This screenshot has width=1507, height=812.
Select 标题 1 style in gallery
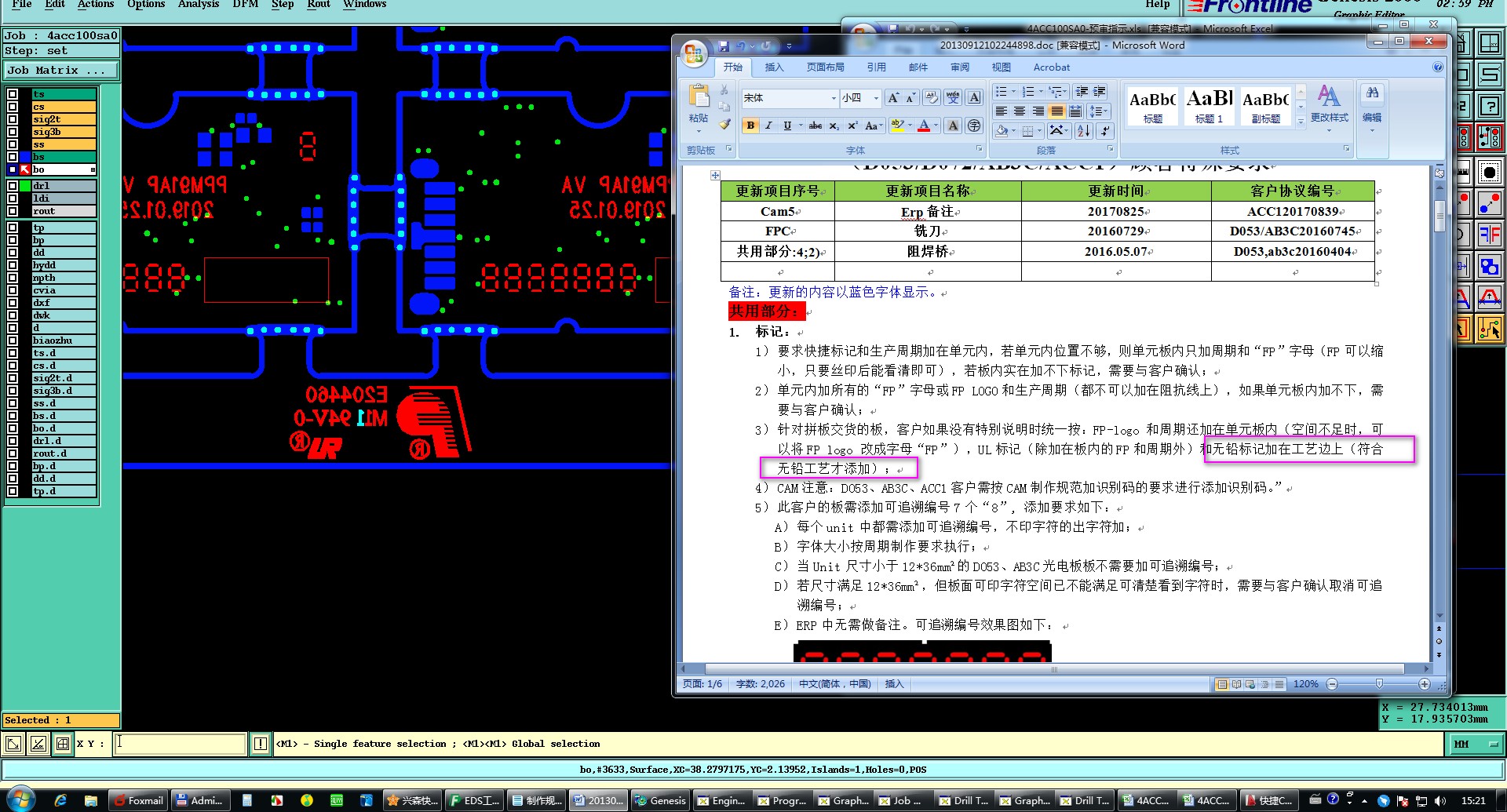1209,105
